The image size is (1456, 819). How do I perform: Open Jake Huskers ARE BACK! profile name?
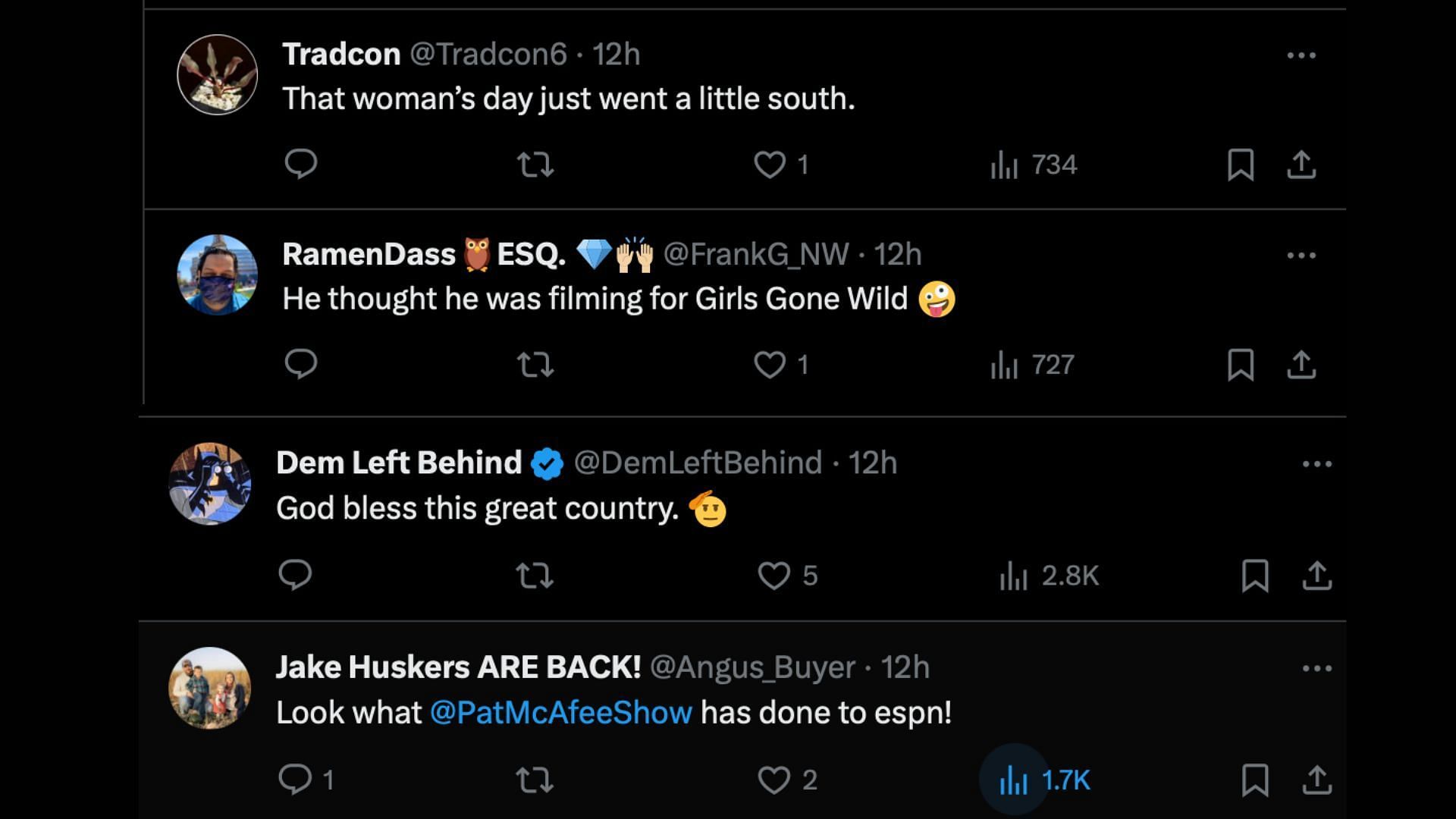coord(458,667)
